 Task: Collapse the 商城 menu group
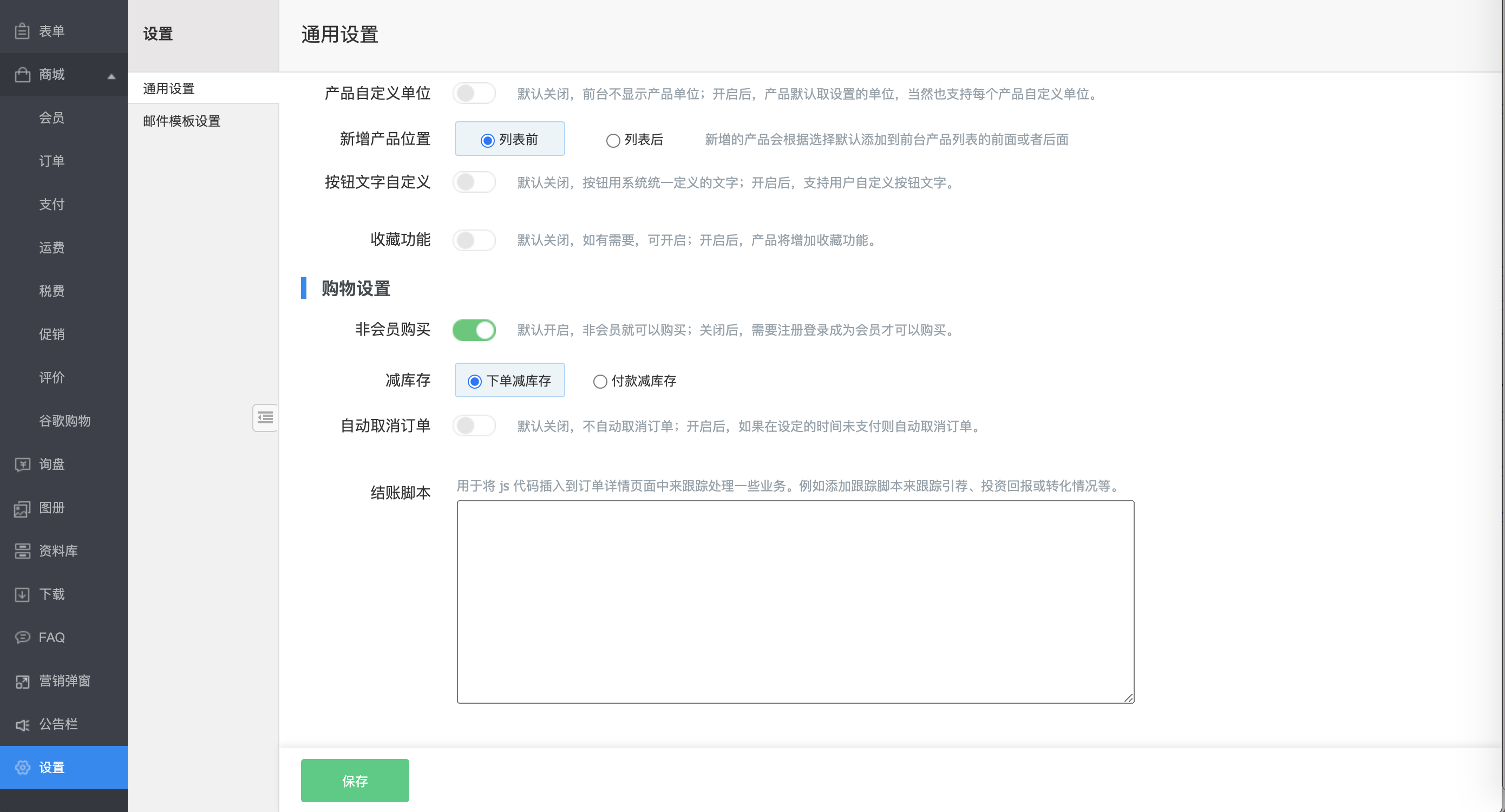[64, 75]
